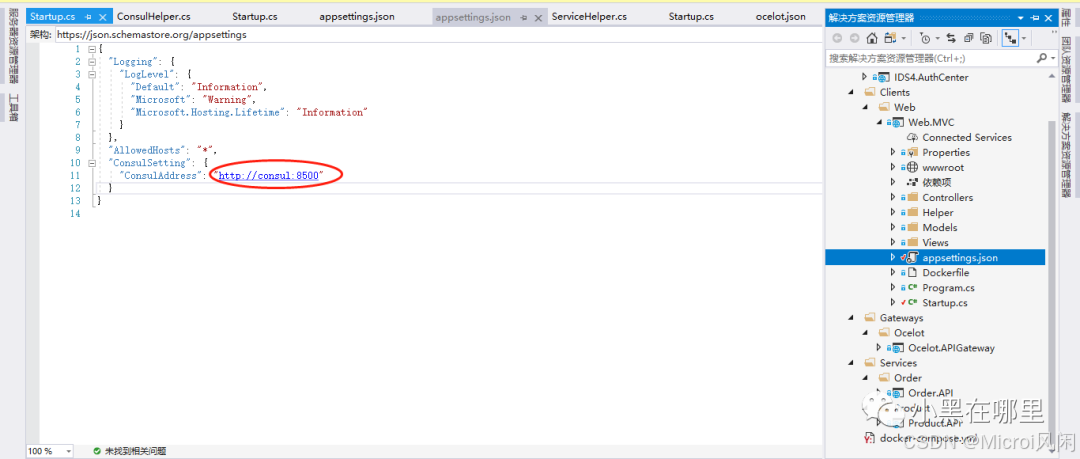The width and height of the screenshot is (1080, 459).
Task: Click the pin icon on gray appsettings.json tab
Action: pos(524,17)
